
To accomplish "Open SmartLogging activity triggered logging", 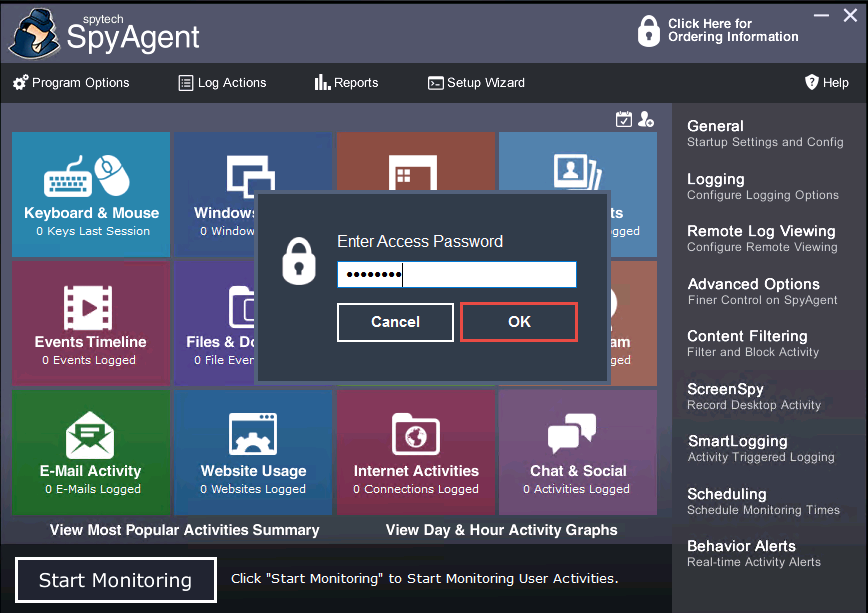I will (x=761, y=449).
